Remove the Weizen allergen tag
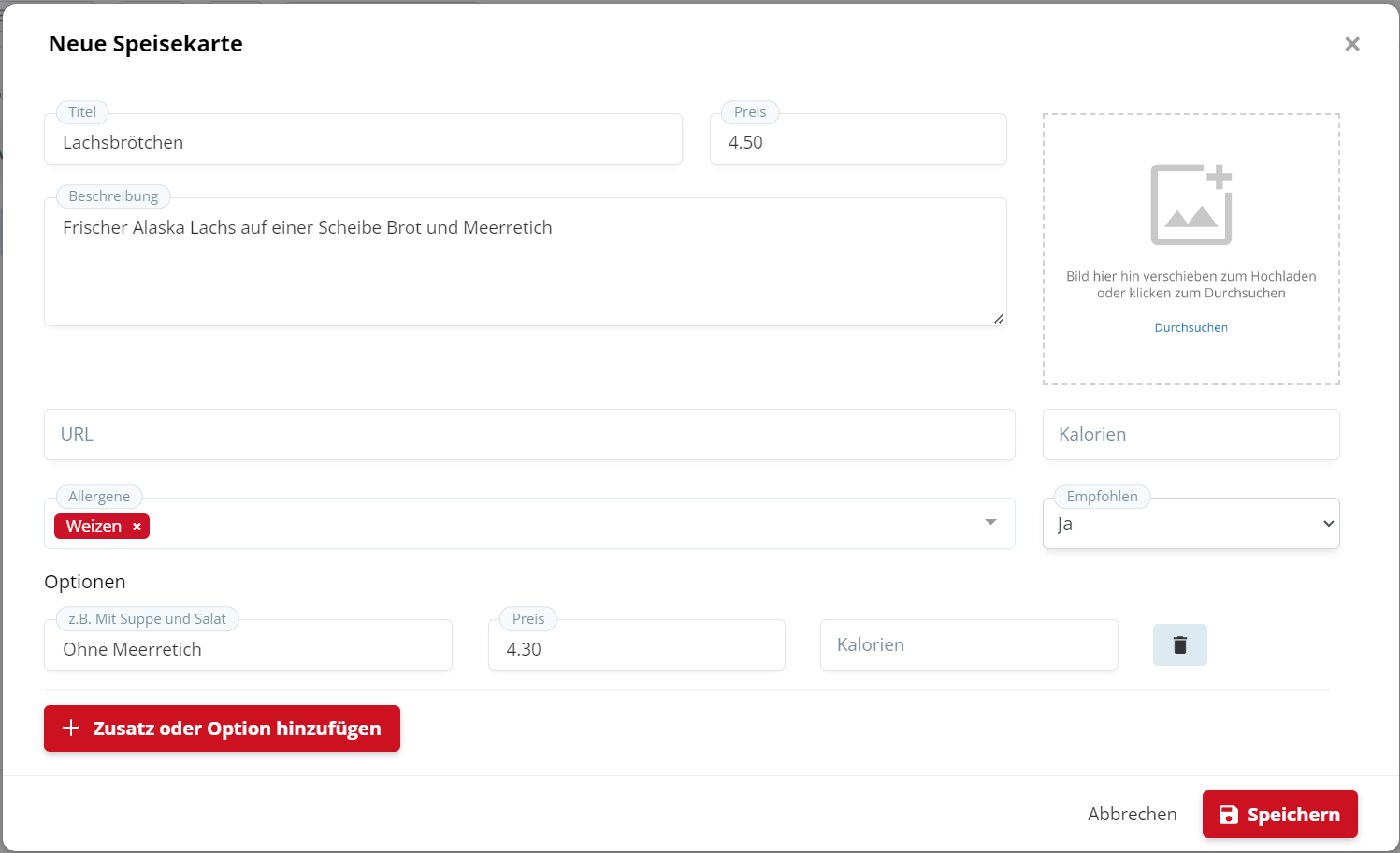1400x853 pixels. pyautogui.click(x=137, y=527)
